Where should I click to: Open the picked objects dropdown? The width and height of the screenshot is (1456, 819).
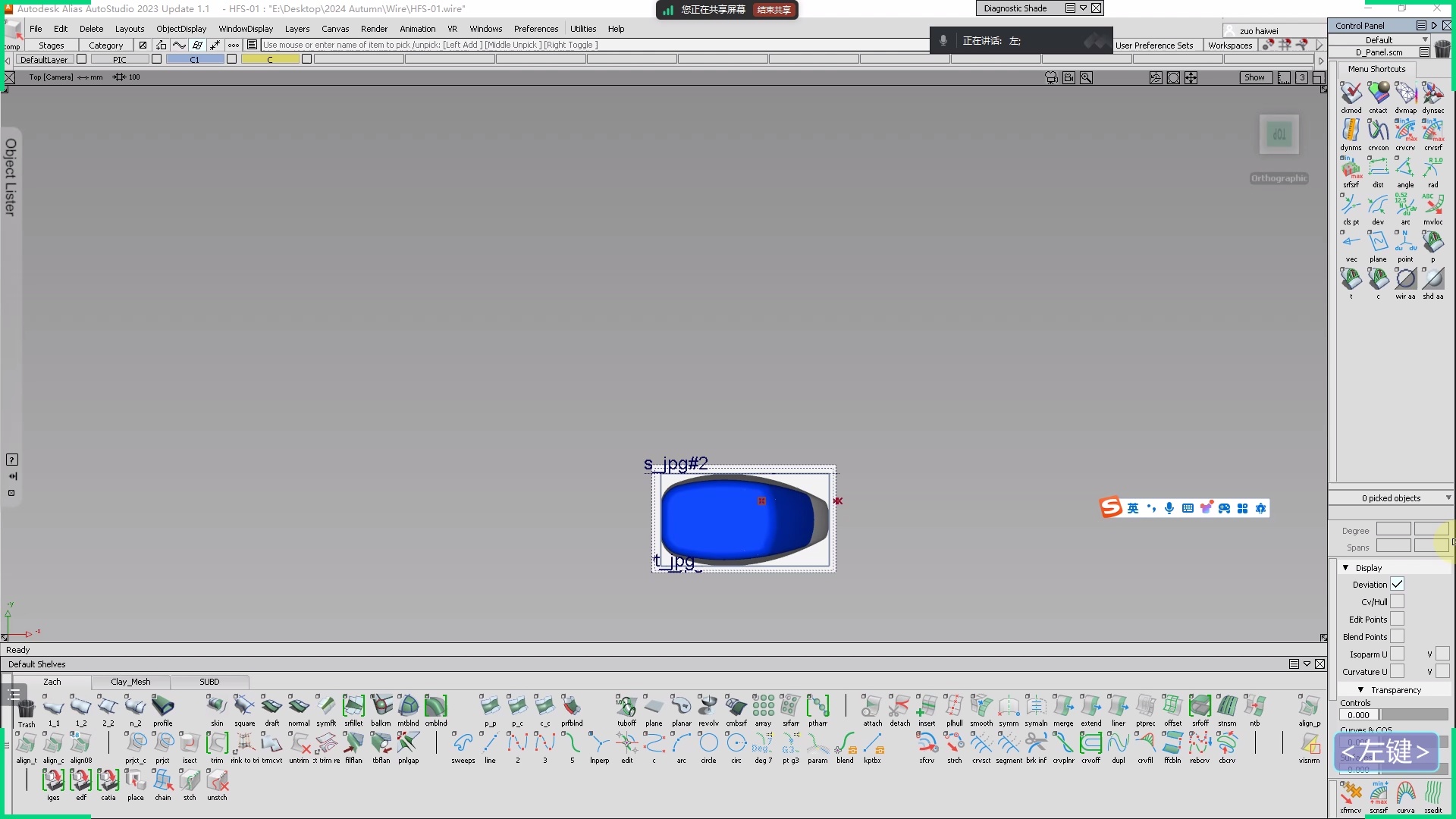(1448, 497)
